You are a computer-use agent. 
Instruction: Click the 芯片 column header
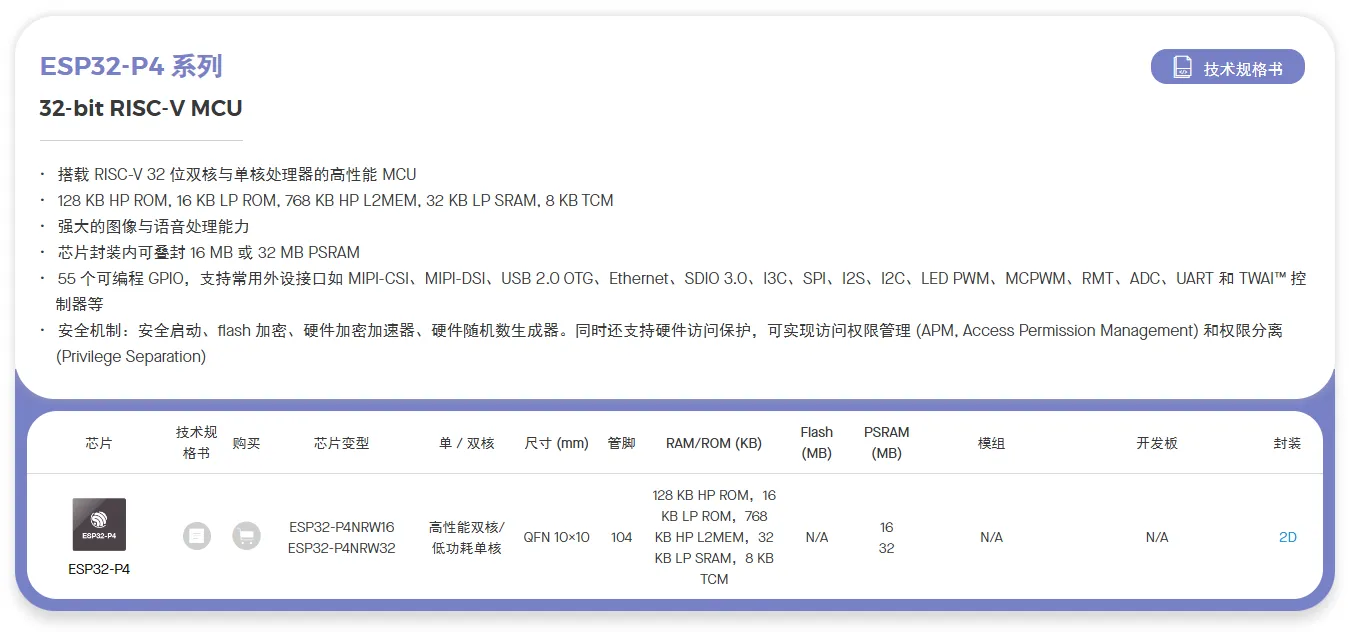pyautogui.click(x=98, y=442)
